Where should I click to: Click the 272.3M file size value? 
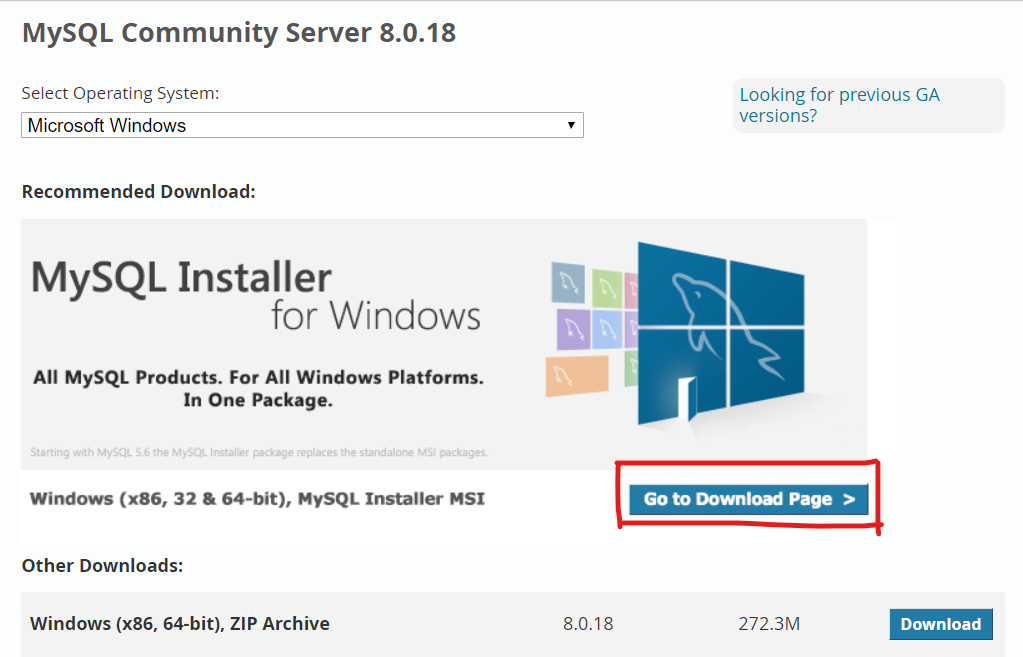(x=769, y=624)
